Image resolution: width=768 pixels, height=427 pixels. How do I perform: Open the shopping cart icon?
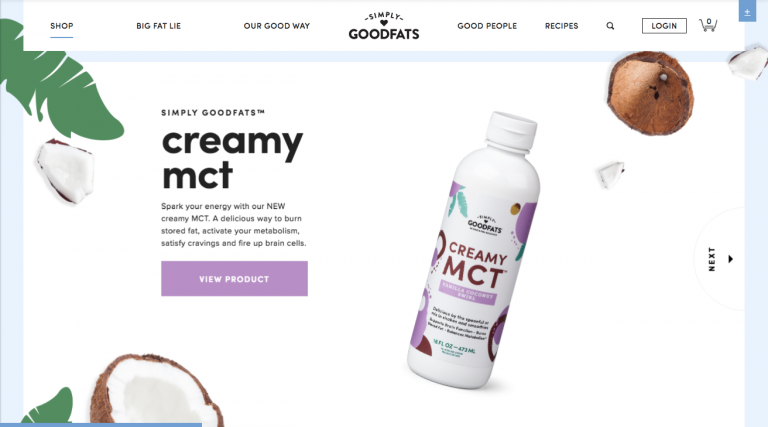tap(708, 25)
